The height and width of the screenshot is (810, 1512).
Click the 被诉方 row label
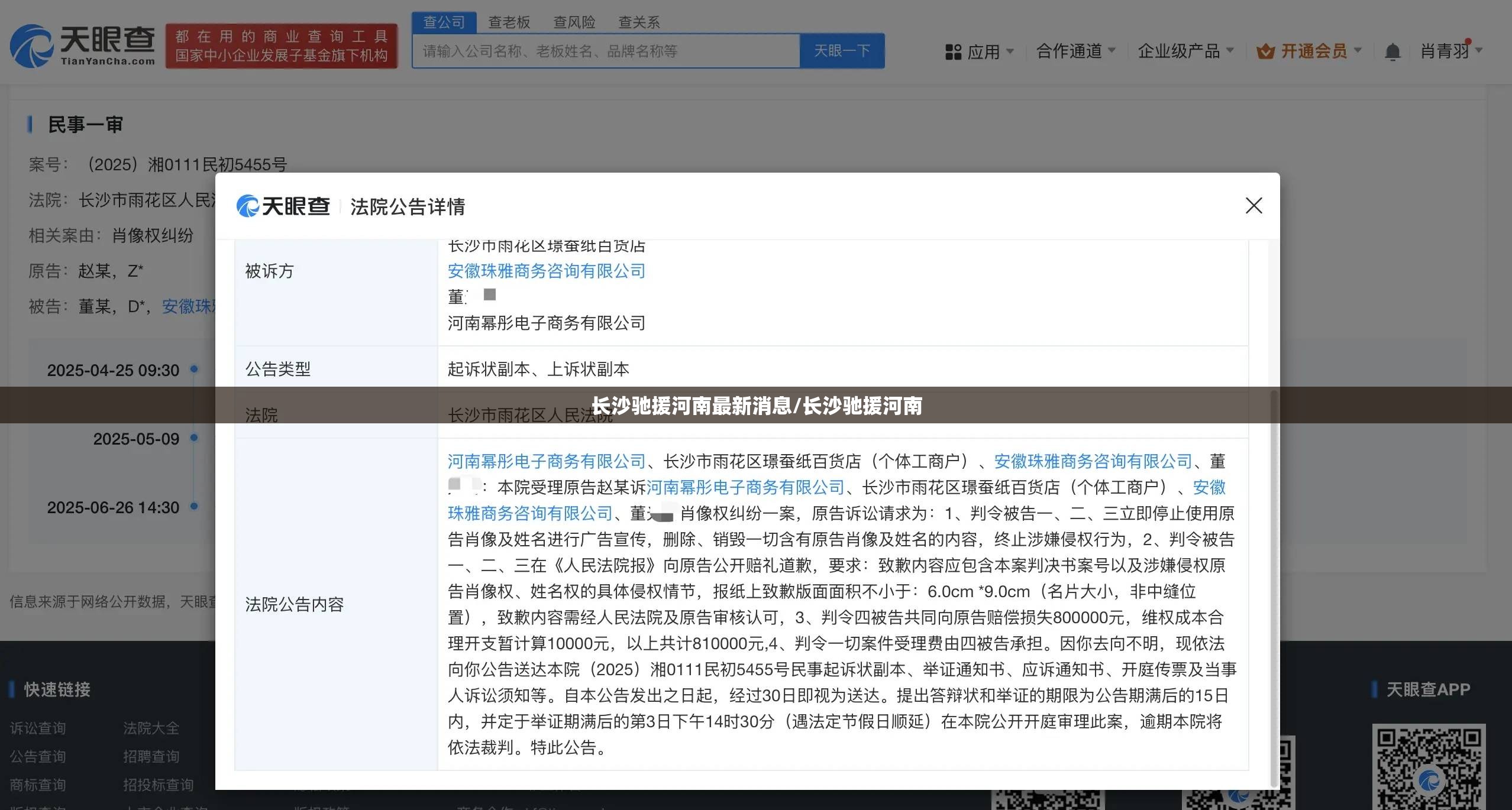[x=269, y=271]
